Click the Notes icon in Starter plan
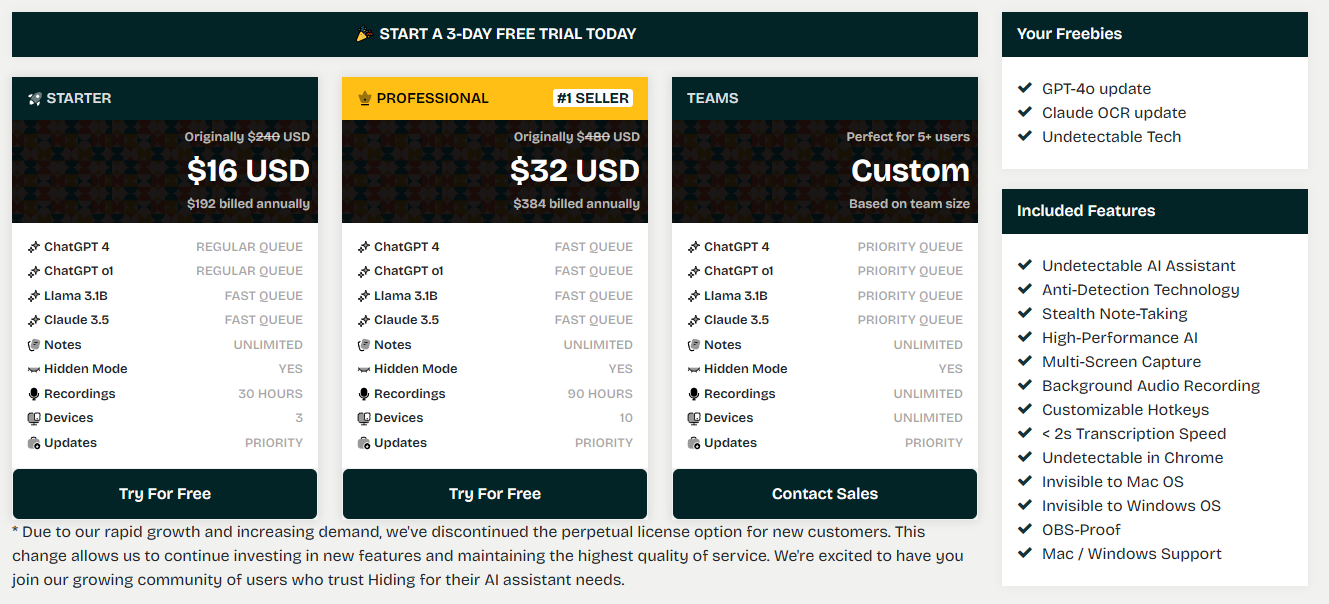The height and width of the screenshot is (604, 1329). [x=34, y=345]
